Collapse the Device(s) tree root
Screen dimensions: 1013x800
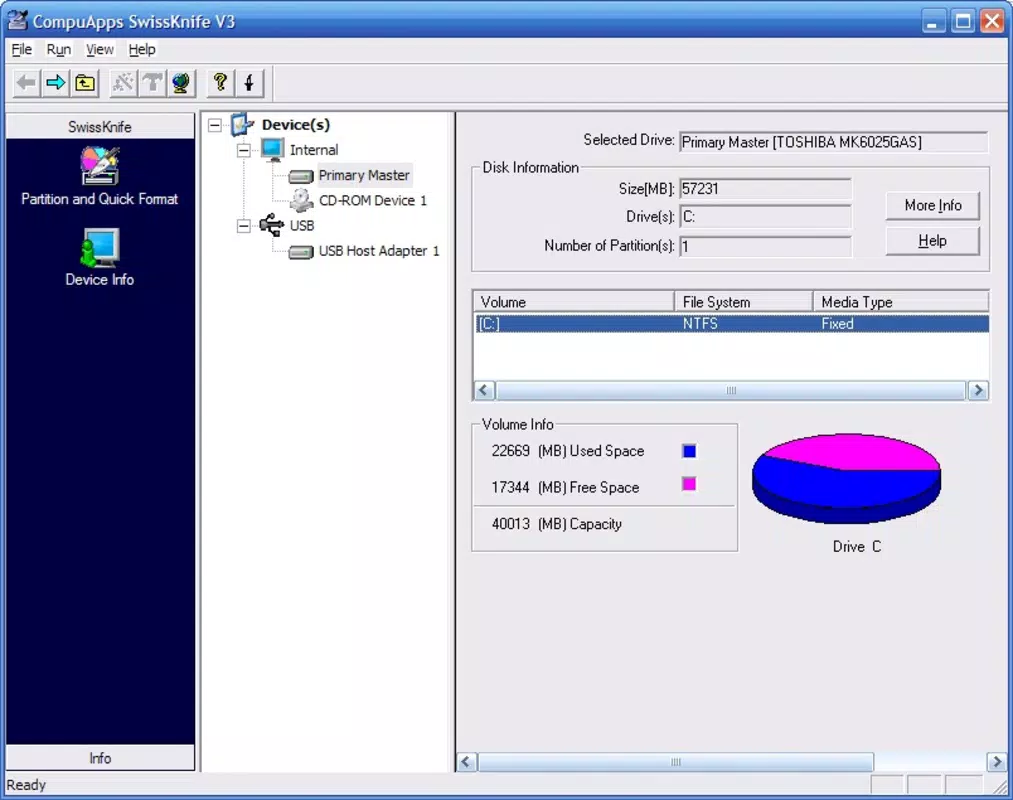tap(214, 125)
